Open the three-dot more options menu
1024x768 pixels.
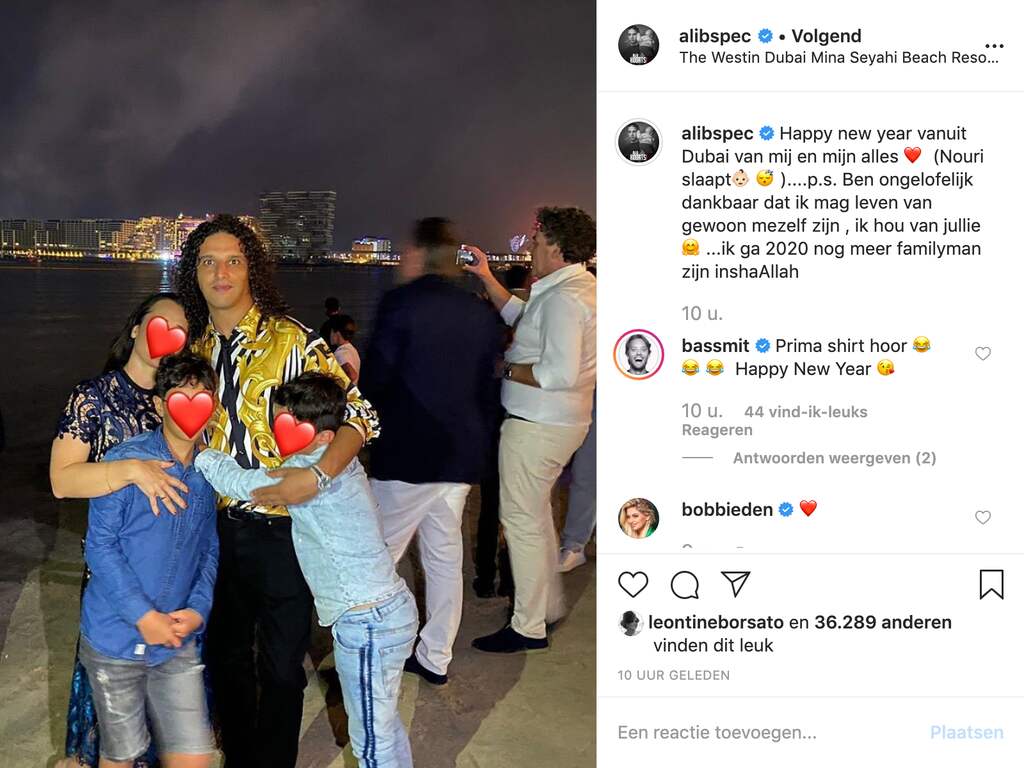point(994,46)
